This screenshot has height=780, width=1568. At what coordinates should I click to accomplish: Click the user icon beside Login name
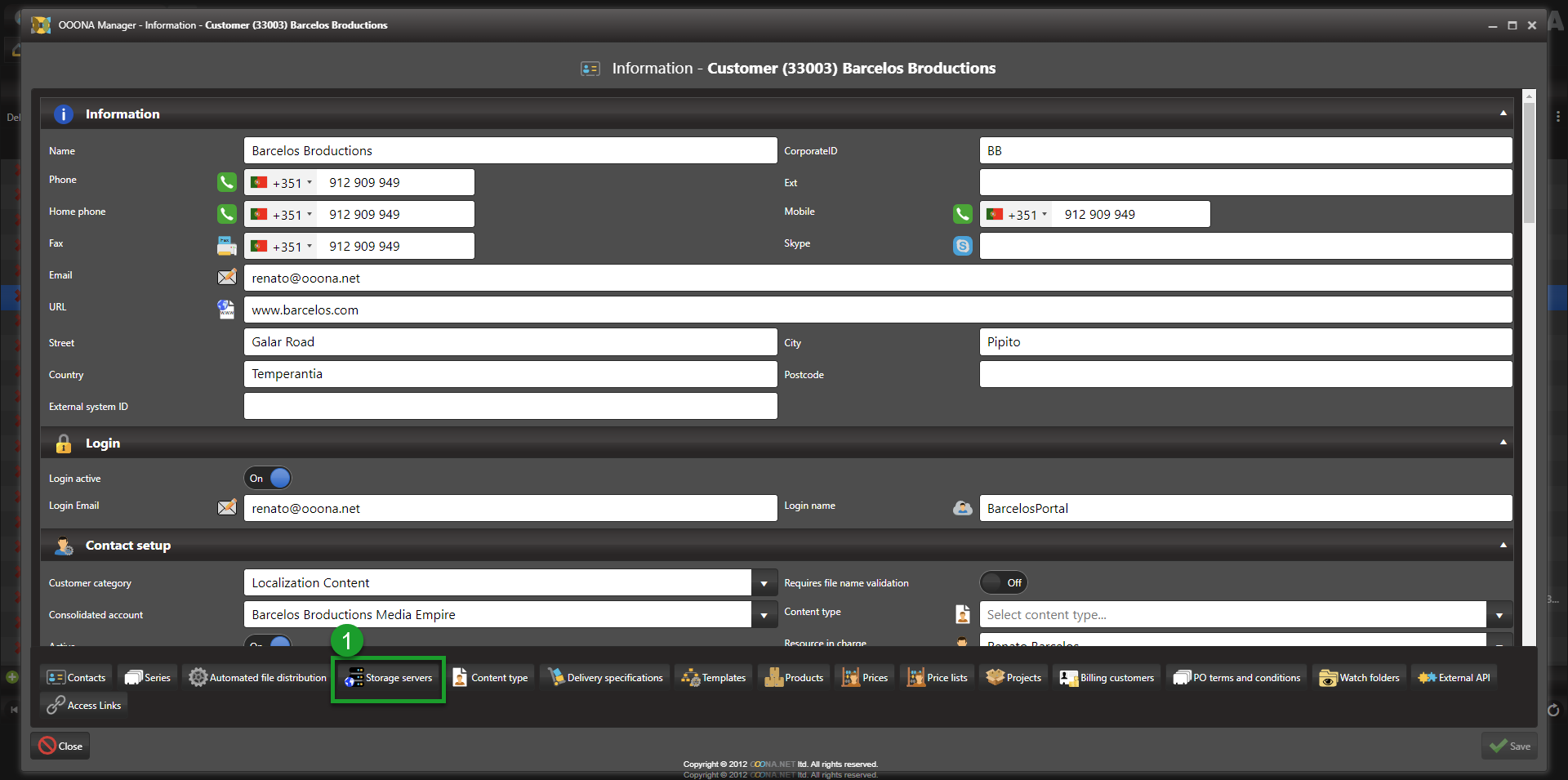[x=963, y=508]
